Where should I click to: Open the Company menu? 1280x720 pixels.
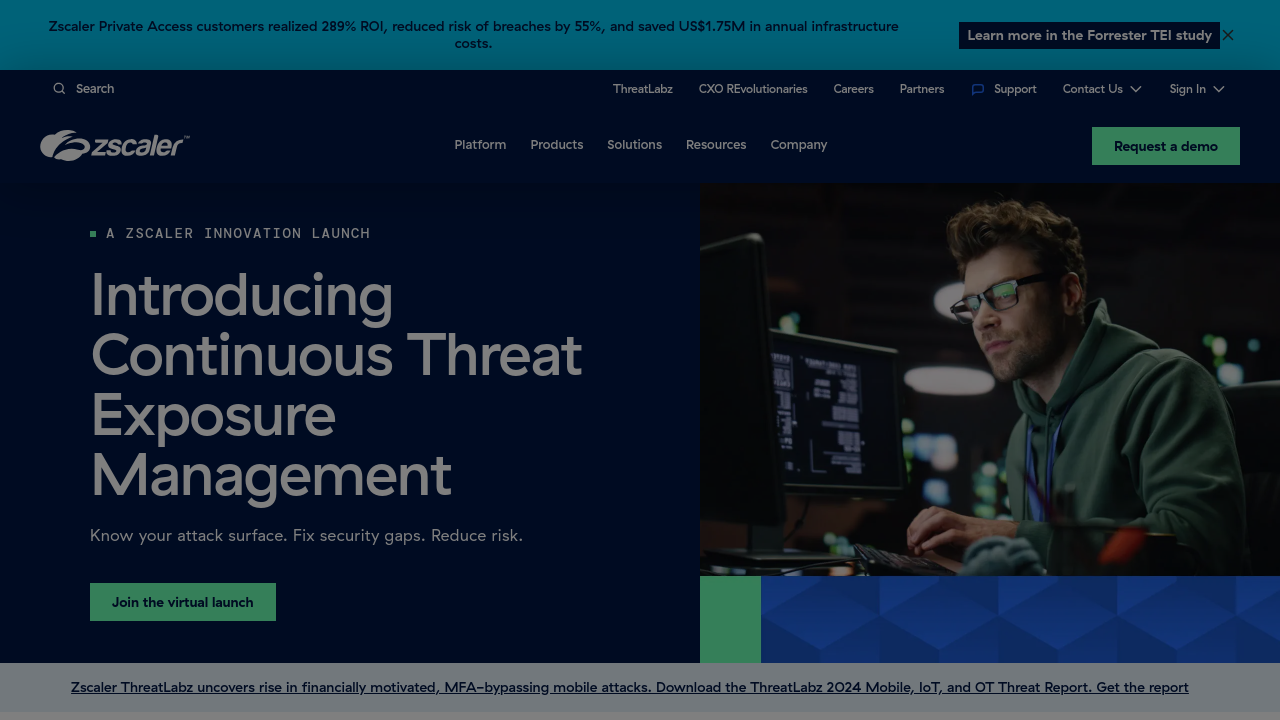point(798,145)
